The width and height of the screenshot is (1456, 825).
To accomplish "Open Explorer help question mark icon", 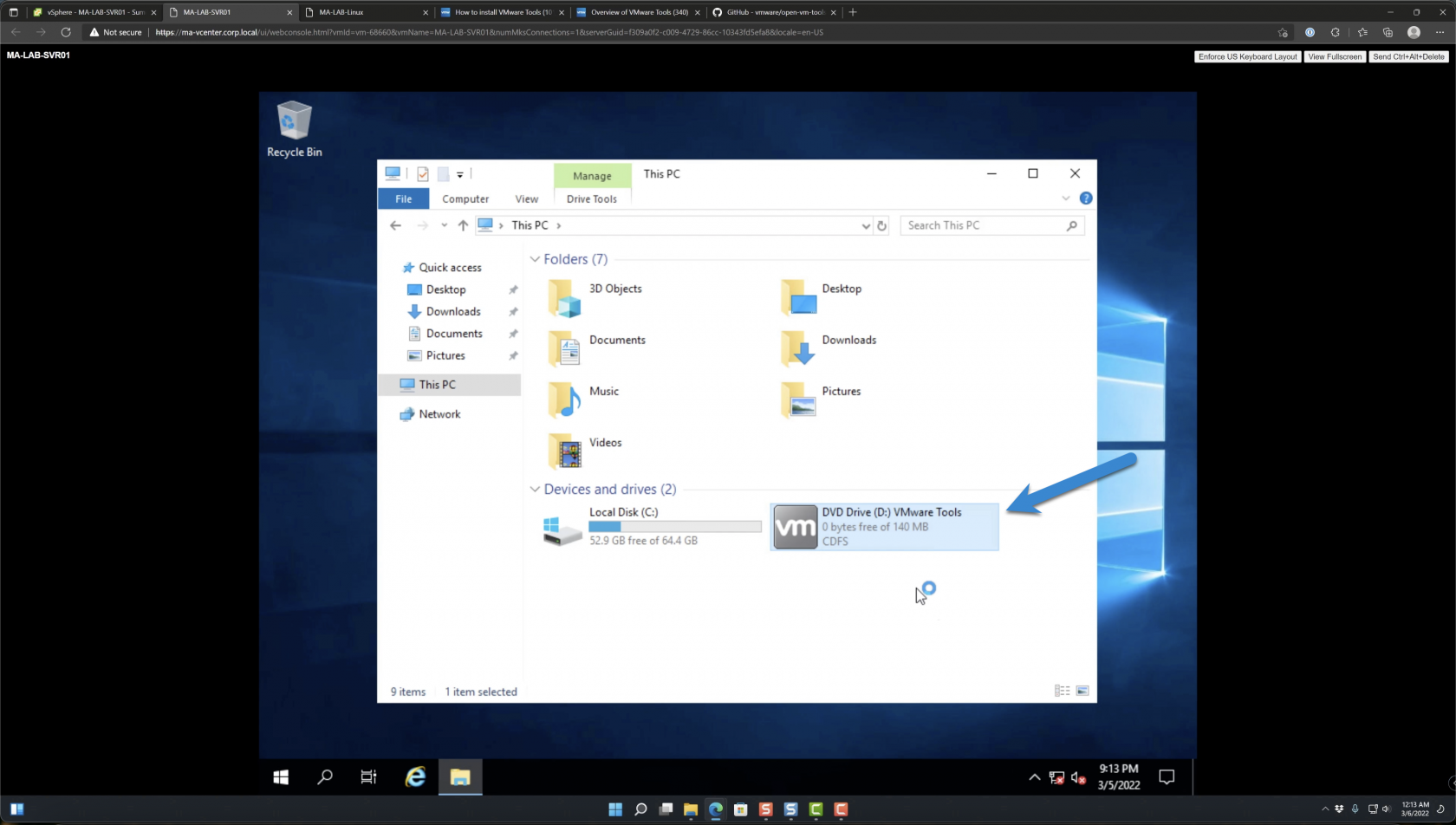I will tap(1086, 198).
